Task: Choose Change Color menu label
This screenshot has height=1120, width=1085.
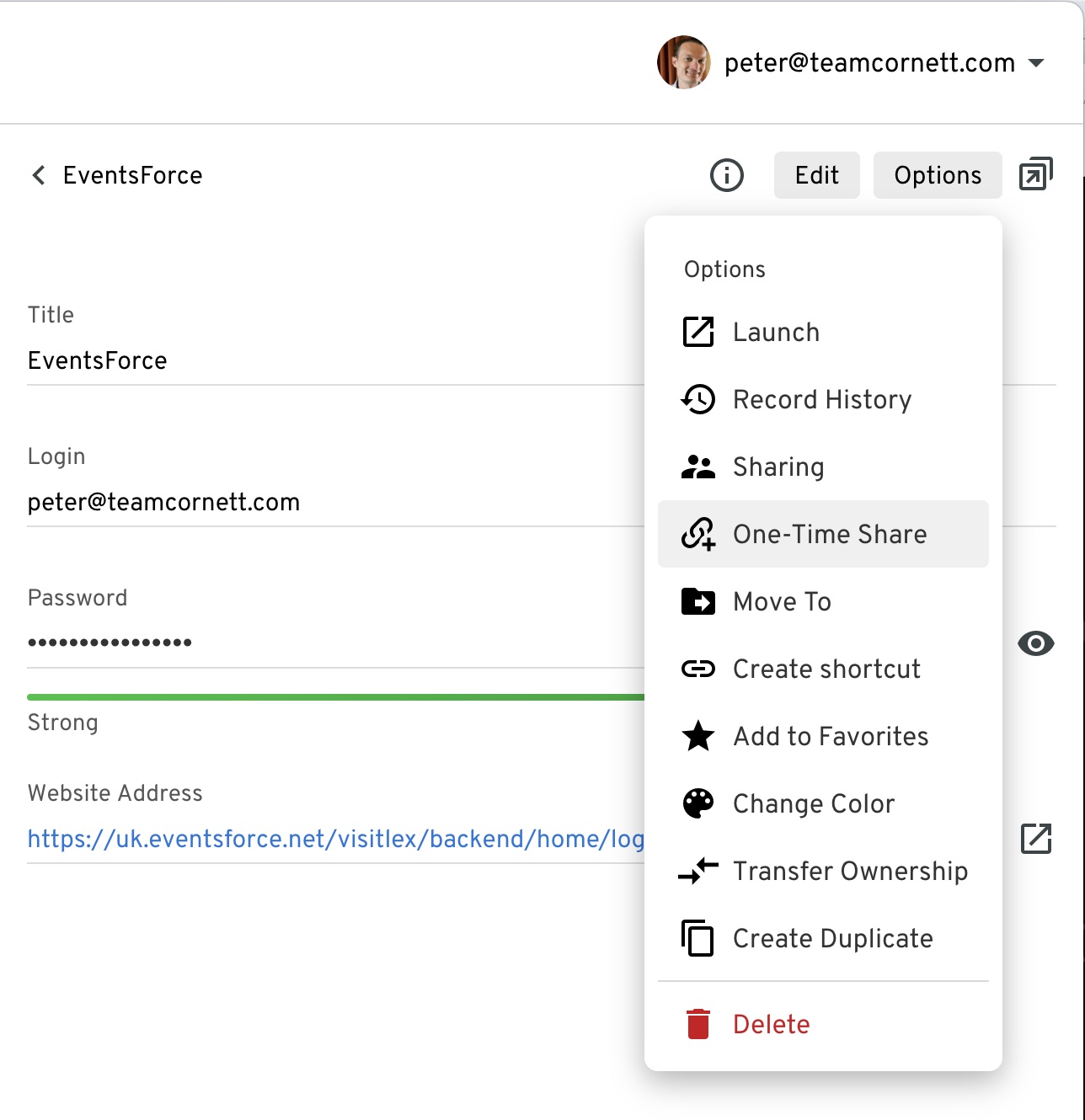Action: coord(814,803)
